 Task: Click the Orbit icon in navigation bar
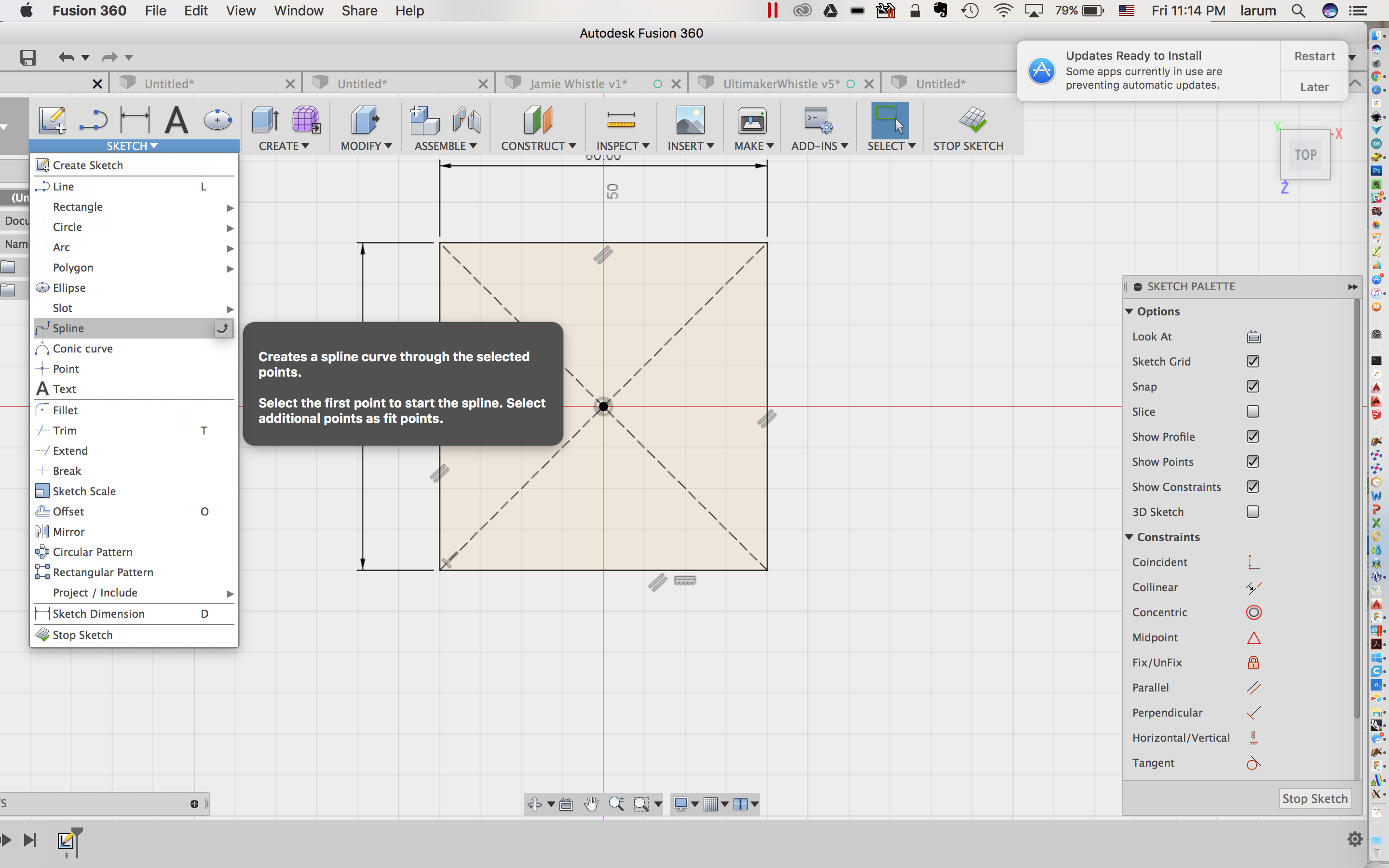(534, 804)
